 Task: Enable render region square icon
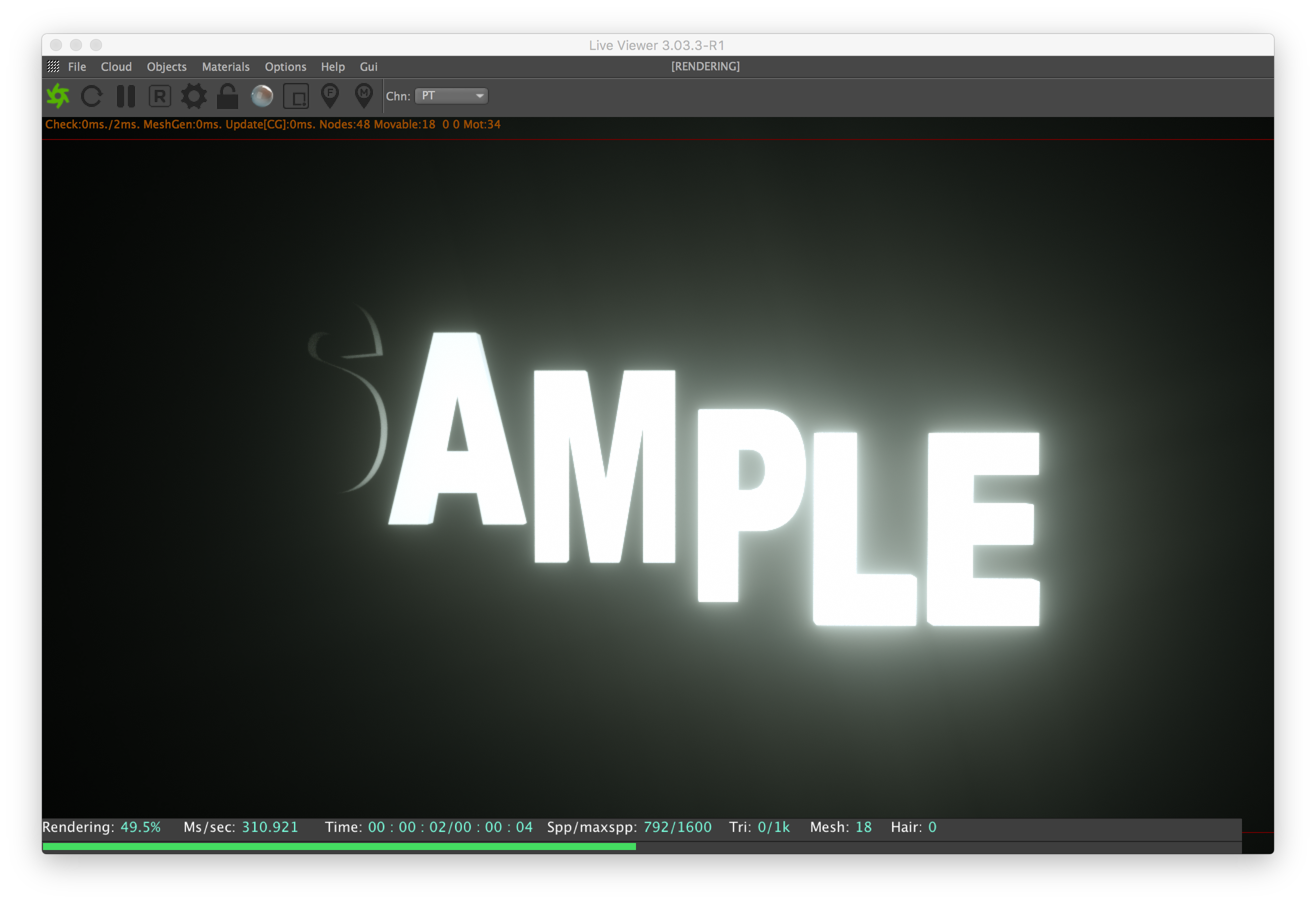coord(295,96)
